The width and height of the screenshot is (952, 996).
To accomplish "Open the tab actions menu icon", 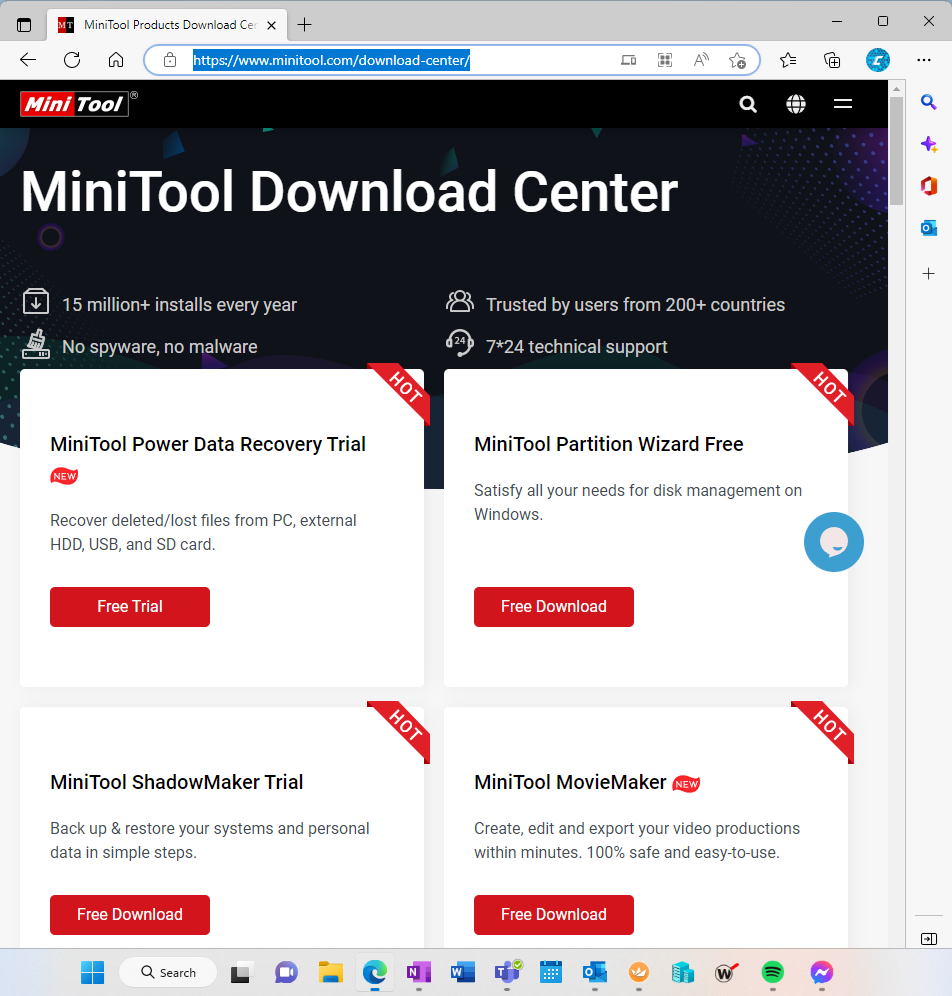I will (x=24, y=25).
